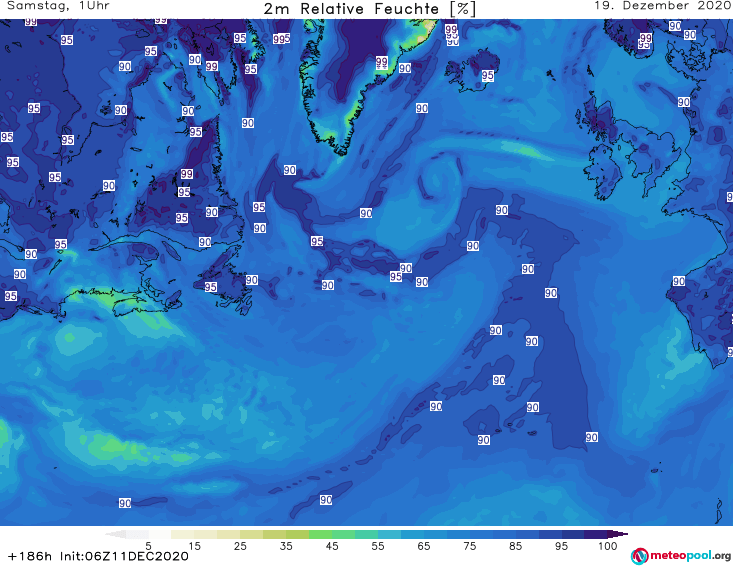Click the dark purple legend arrow tip beside 100
This screenshot has height=566, width=733.
[x=618, y=534]
